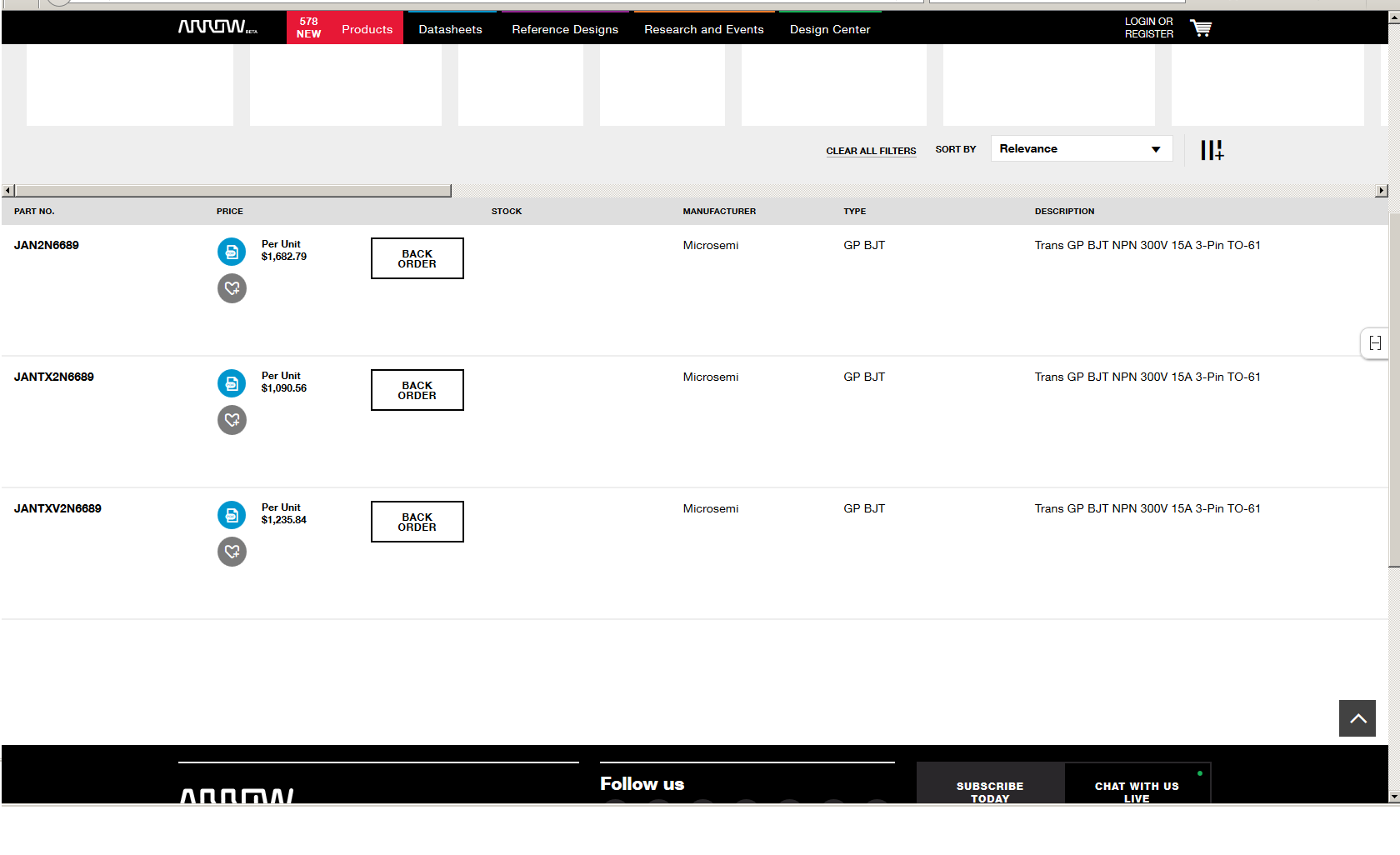This screenshot has width=1400, height=855.
Task: Open Research and Events menu
Action: [704, 29]
